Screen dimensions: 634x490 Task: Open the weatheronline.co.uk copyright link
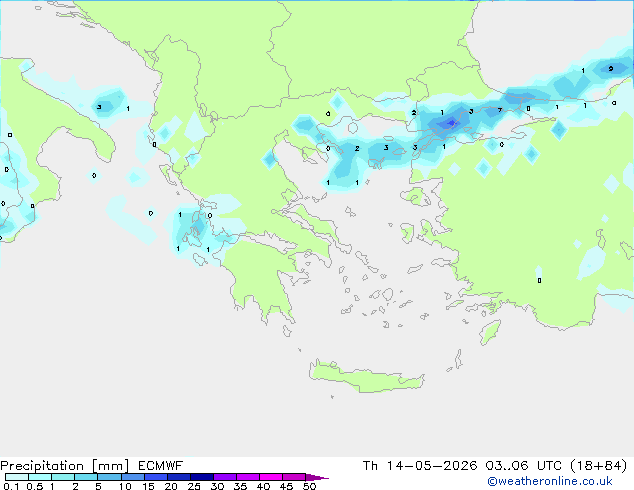[550, 481]
